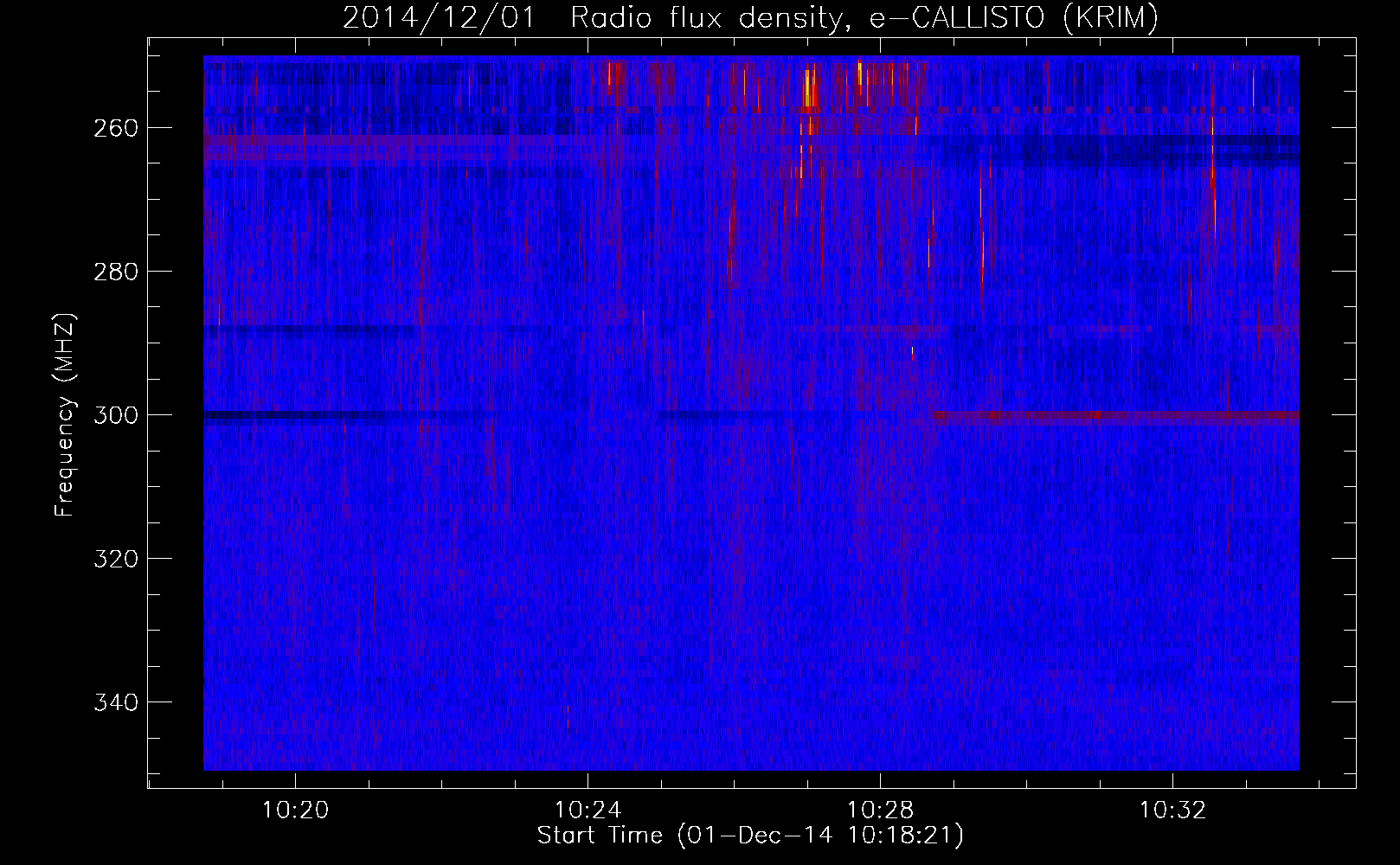1400x865 pixels.
Task: Click the 300 frequency tick label
Action: pyautogui.click(x=114, y=415)
